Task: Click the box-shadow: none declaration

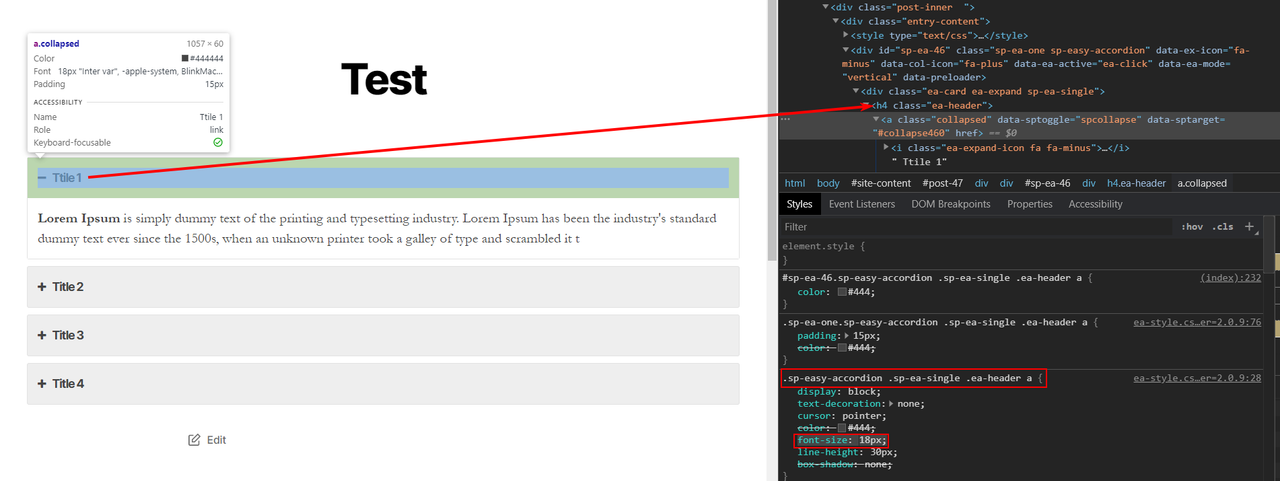Action: (844, 464)
